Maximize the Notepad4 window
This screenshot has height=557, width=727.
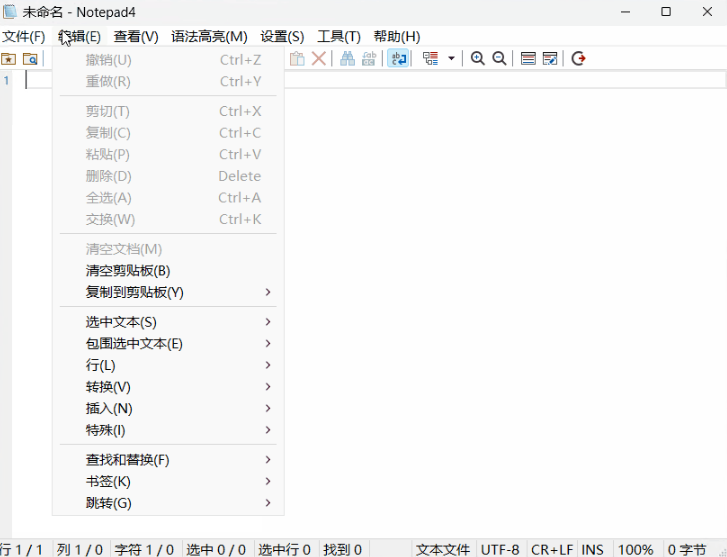click(666, 12)
